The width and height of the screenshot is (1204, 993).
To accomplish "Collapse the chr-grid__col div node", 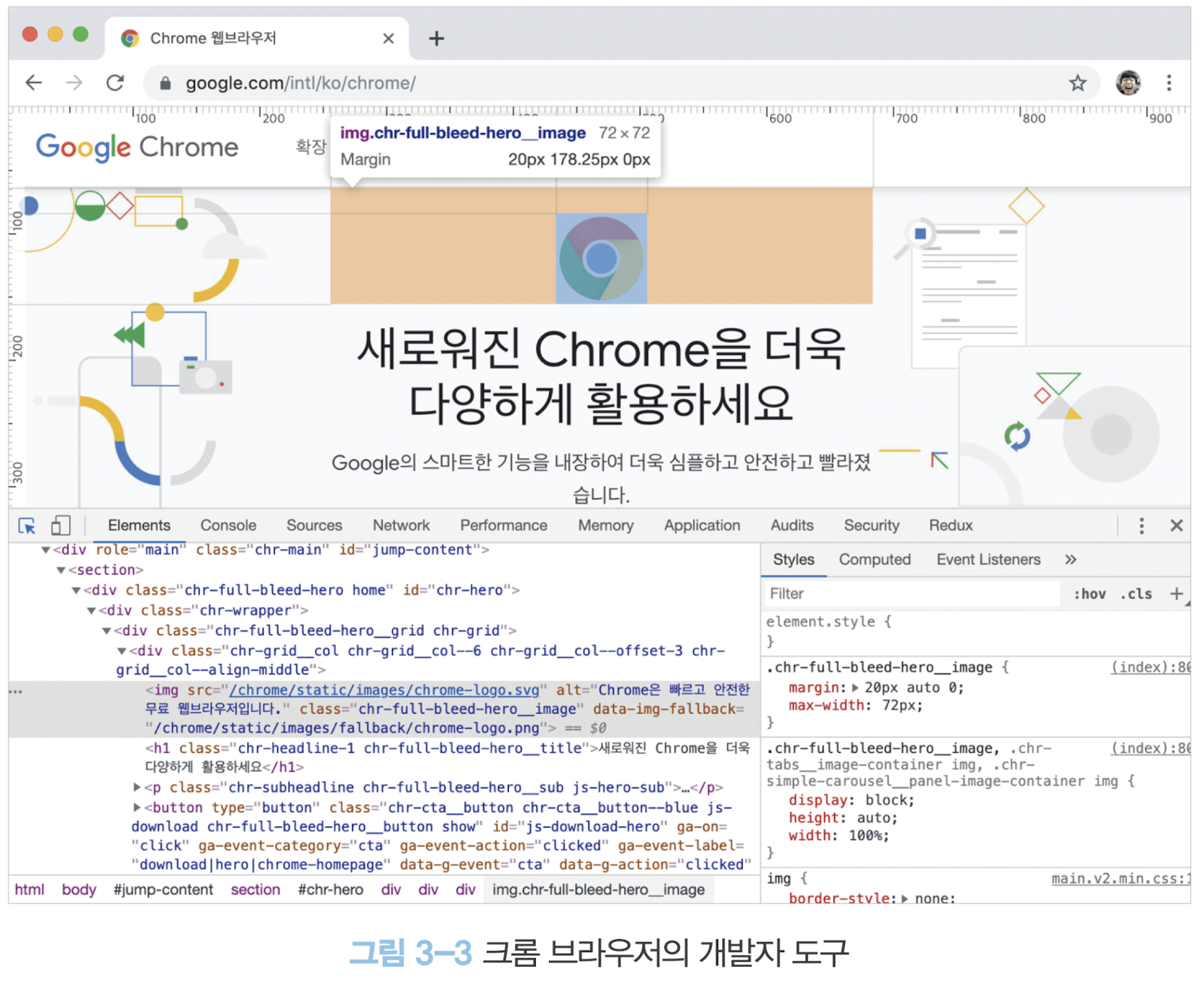I will click(x=121, y=651).
